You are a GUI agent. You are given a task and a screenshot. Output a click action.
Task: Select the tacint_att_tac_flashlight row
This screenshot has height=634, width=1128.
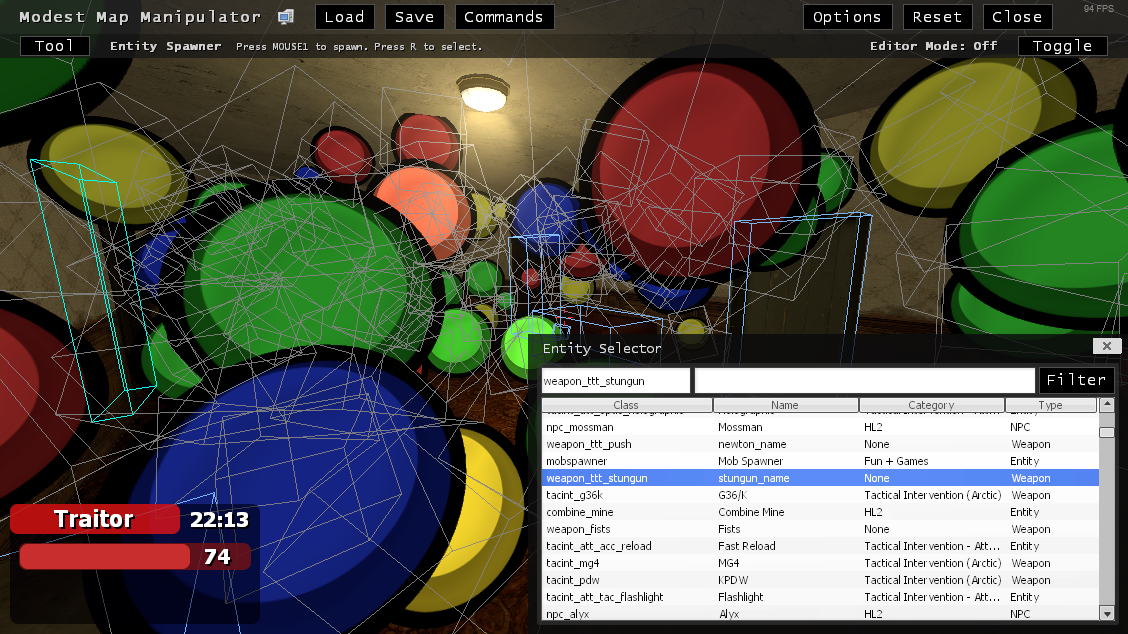click(820, 597)
